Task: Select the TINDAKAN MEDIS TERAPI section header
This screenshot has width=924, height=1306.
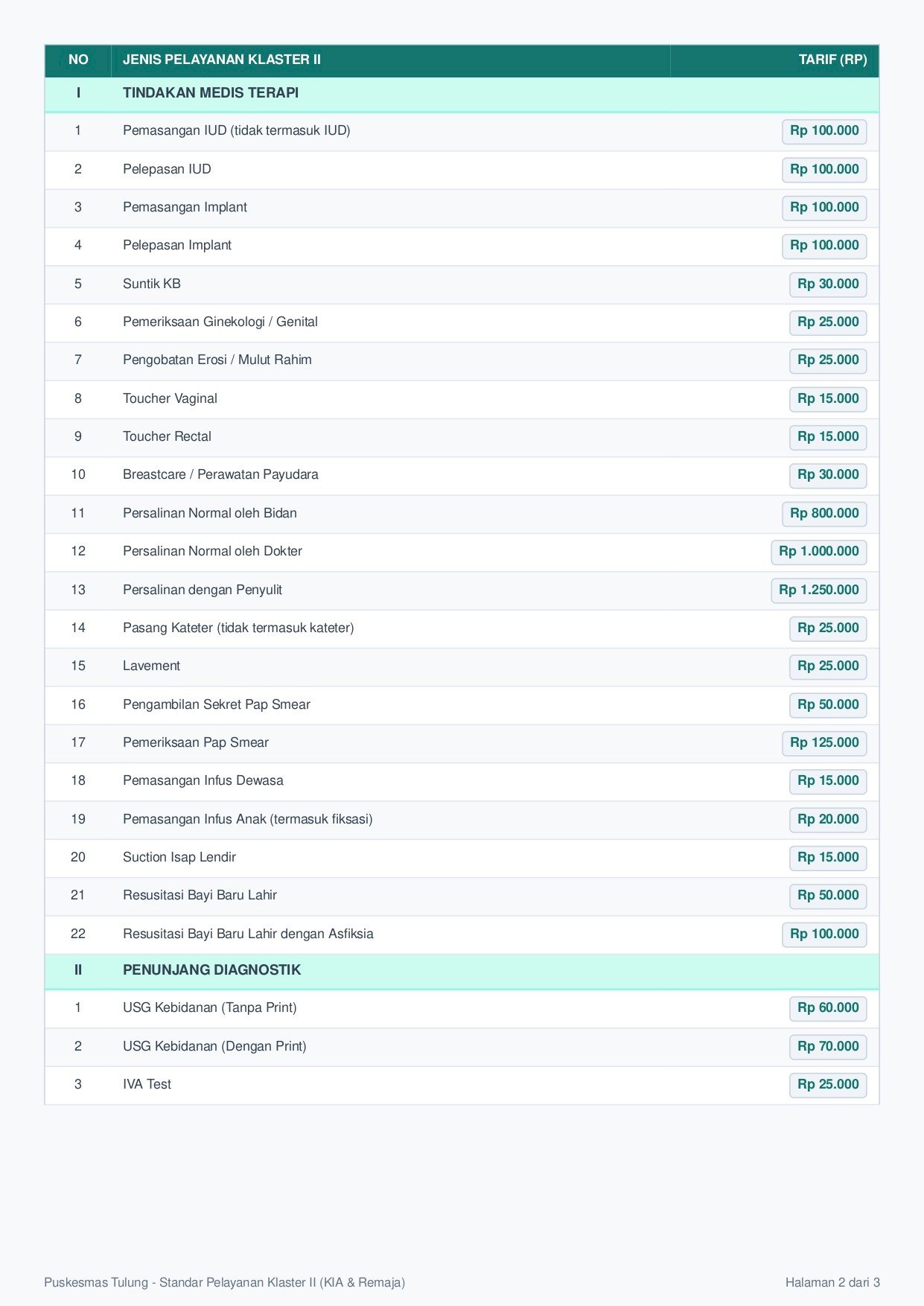Action: click(x=462, y=94)
